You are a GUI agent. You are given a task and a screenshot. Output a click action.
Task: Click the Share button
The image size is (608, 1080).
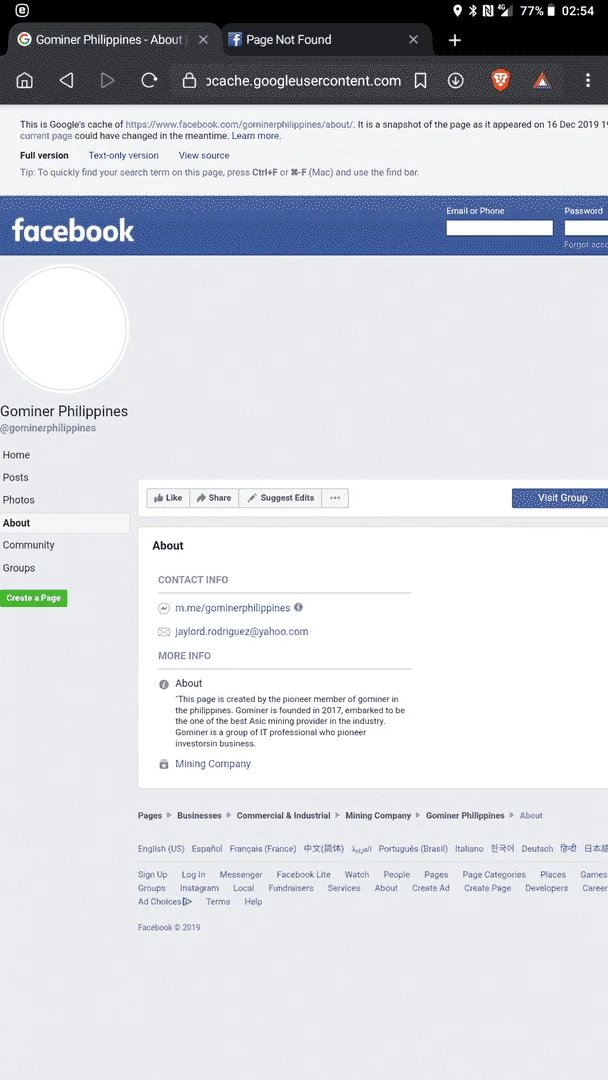pos(214,498)
